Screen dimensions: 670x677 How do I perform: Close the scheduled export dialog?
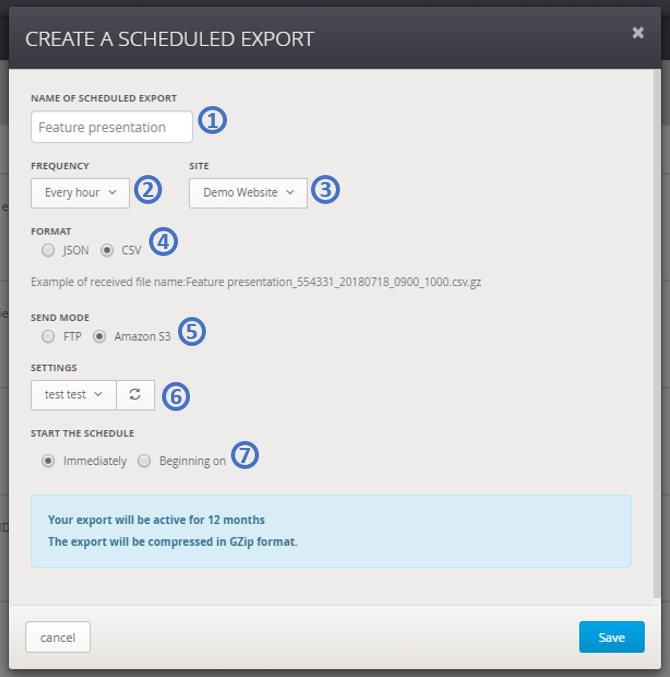(638, 33)
